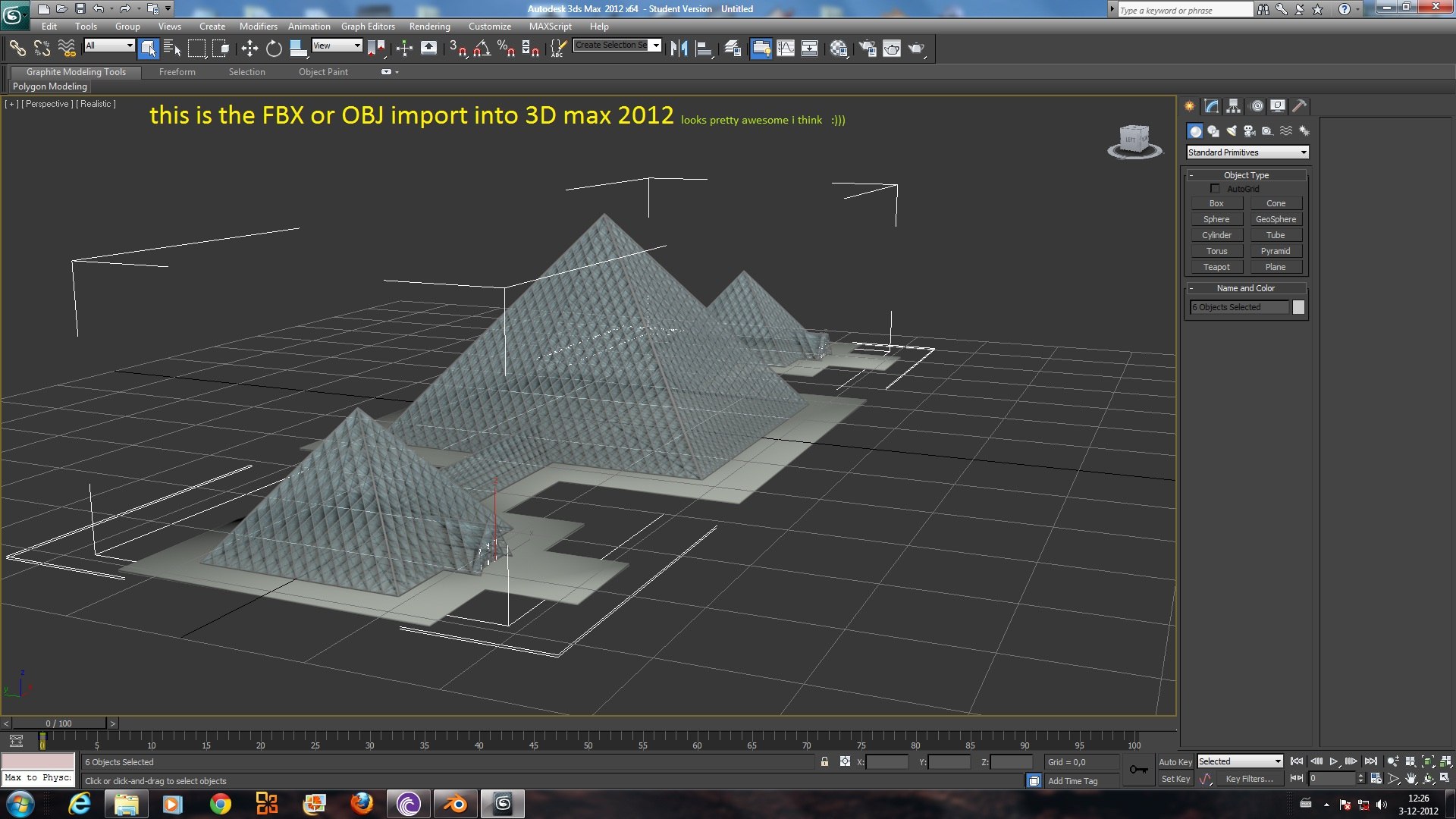Click the Mirror tool icon
Image resolution: width=1456 pixels, height=819 pixels.
(x=679, y=49)
